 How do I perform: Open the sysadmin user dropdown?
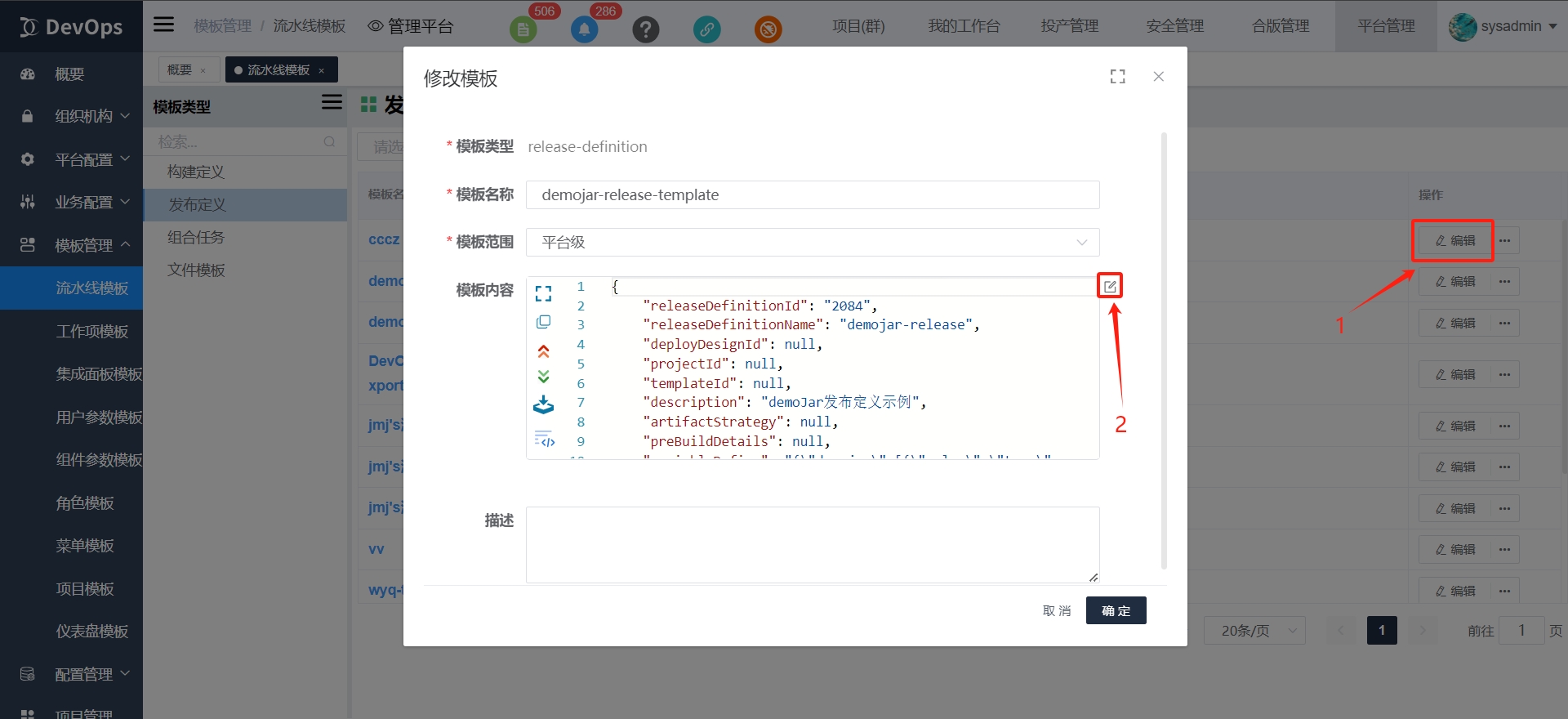pos(1503,26)
